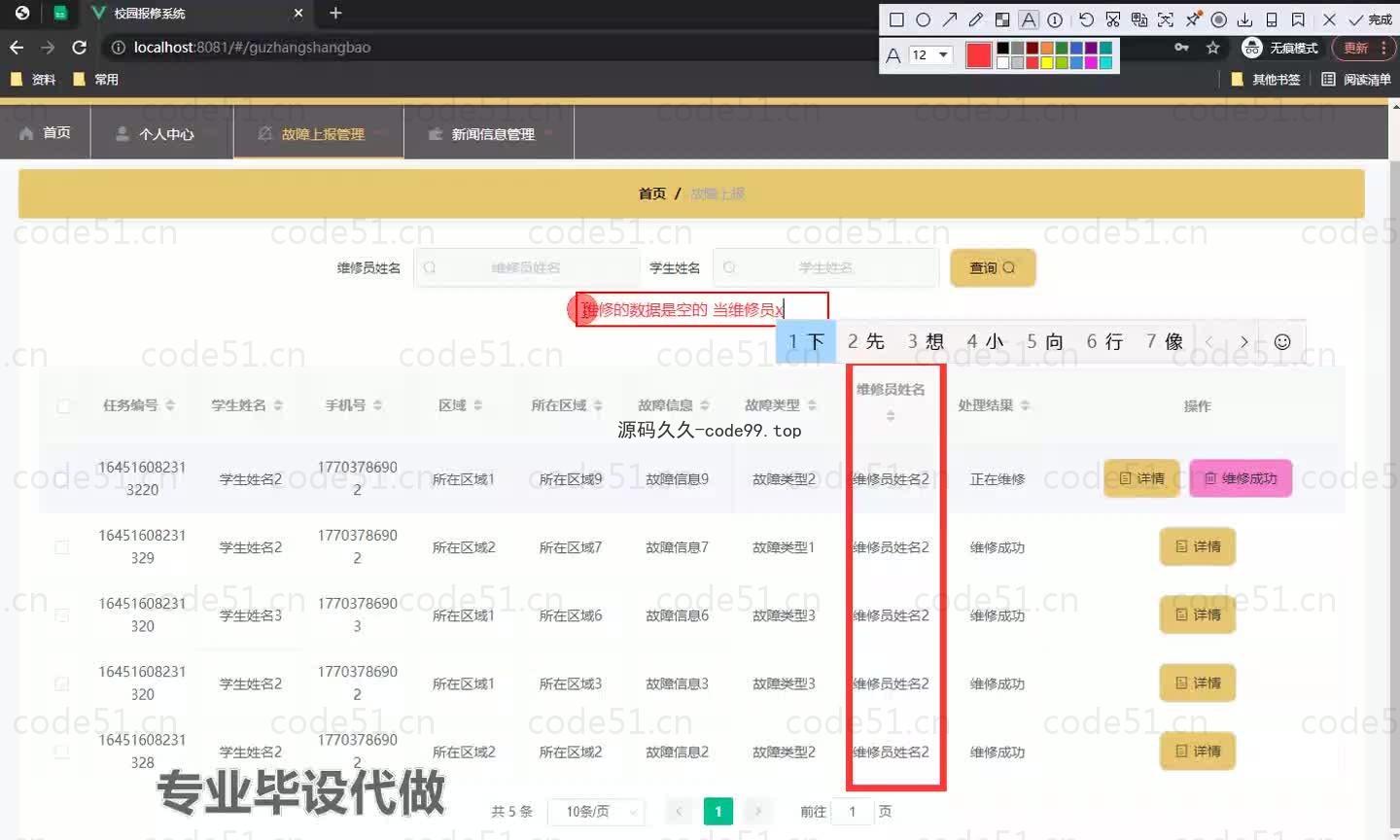Open the 故障上报管理 nav menu
1400x840 pixels.
coord(318,132)
